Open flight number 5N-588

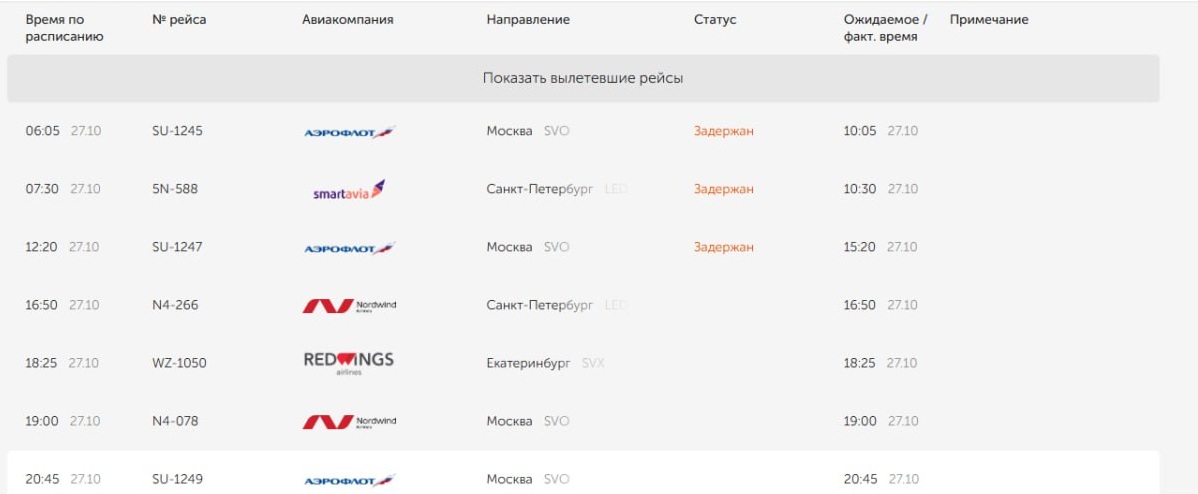[174, 189]
